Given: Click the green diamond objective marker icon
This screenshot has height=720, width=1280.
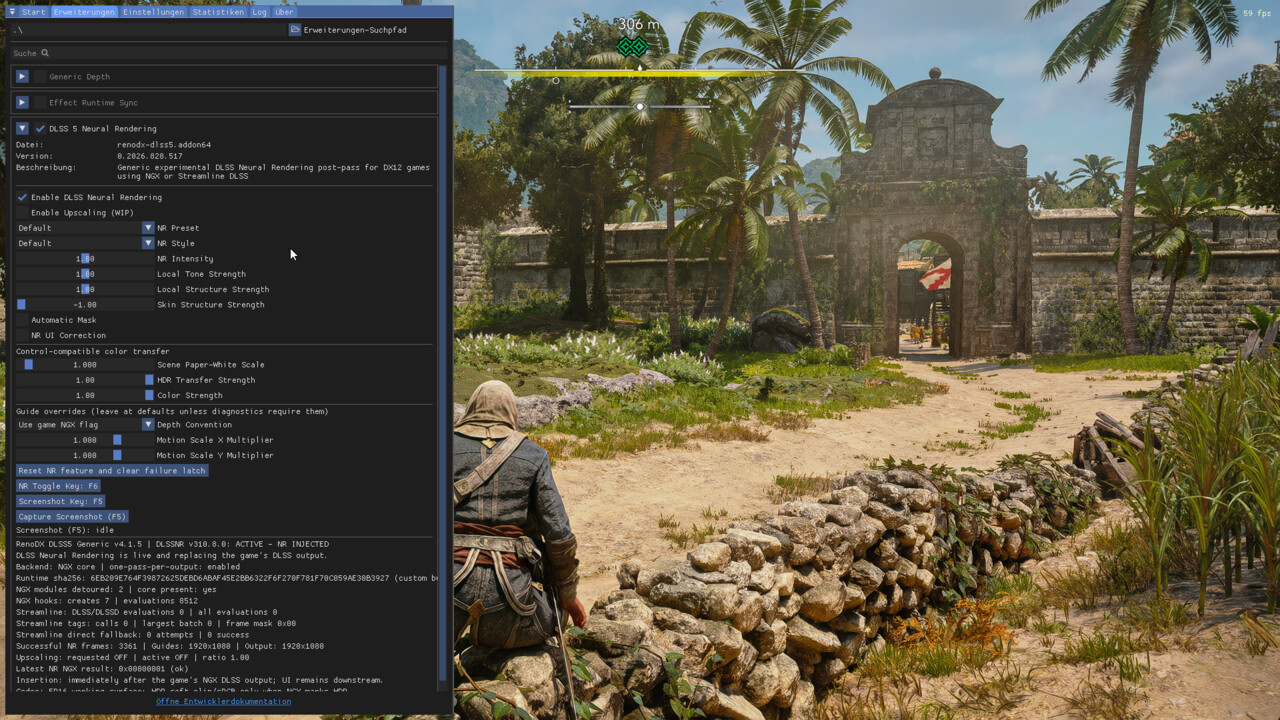Looking at the screenshot, I should [x=632, y=46].
